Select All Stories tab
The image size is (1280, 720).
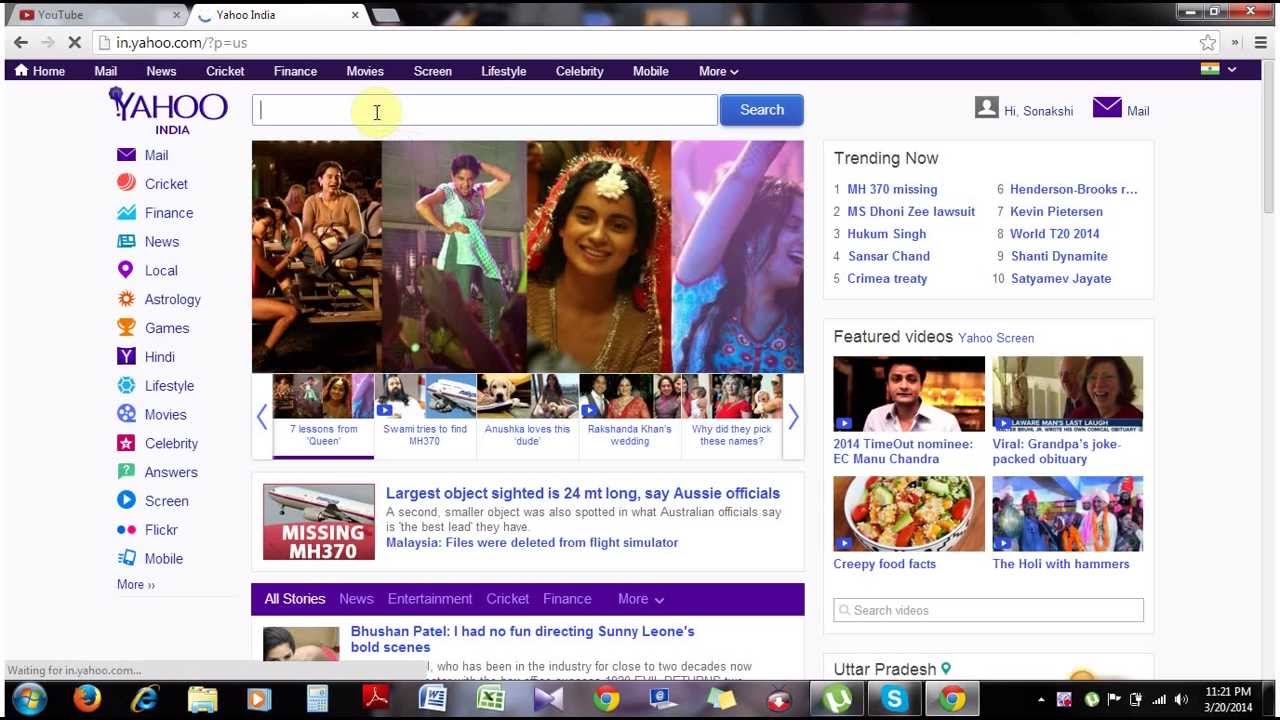[x=295, y=599]
